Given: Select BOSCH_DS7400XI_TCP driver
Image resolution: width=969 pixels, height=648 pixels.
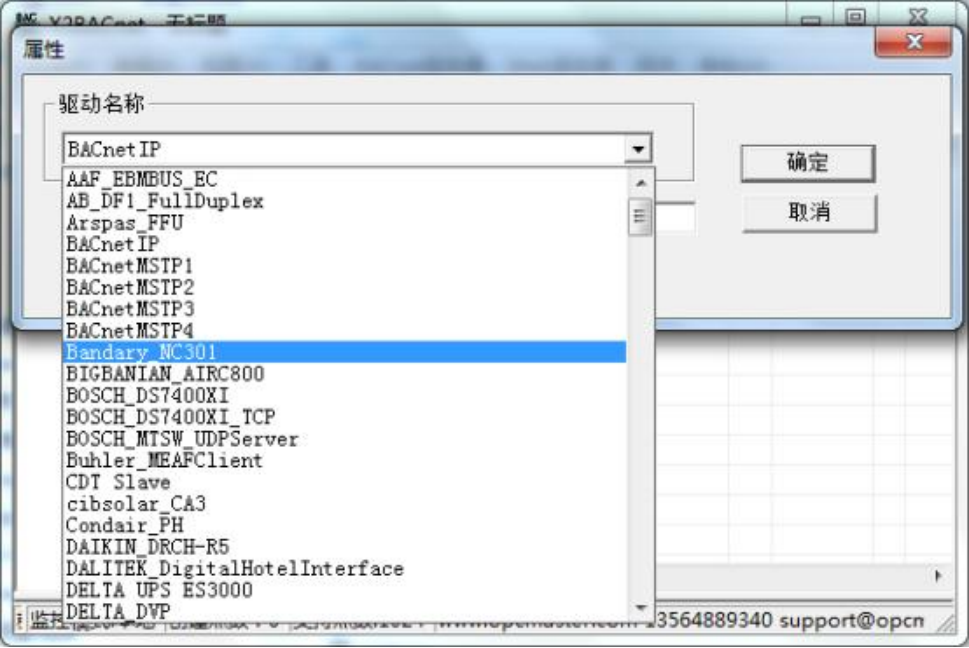Looking at the screenshot, I should (345, 417).
